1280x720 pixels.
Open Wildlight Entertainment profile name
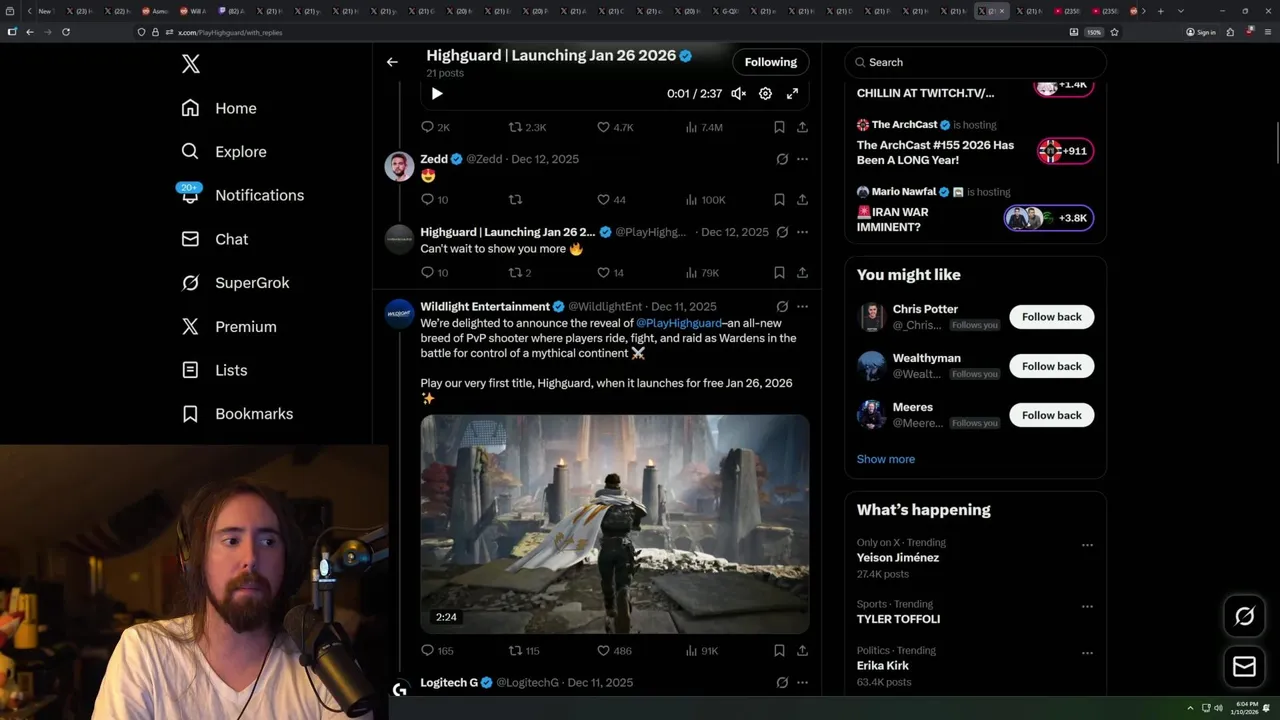coord(485,306)
